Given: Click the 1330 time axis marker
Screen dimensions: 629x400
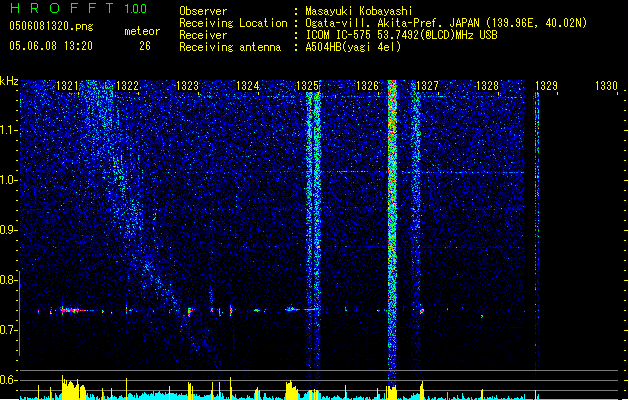Looking at the screenshot, I should 606,86.
